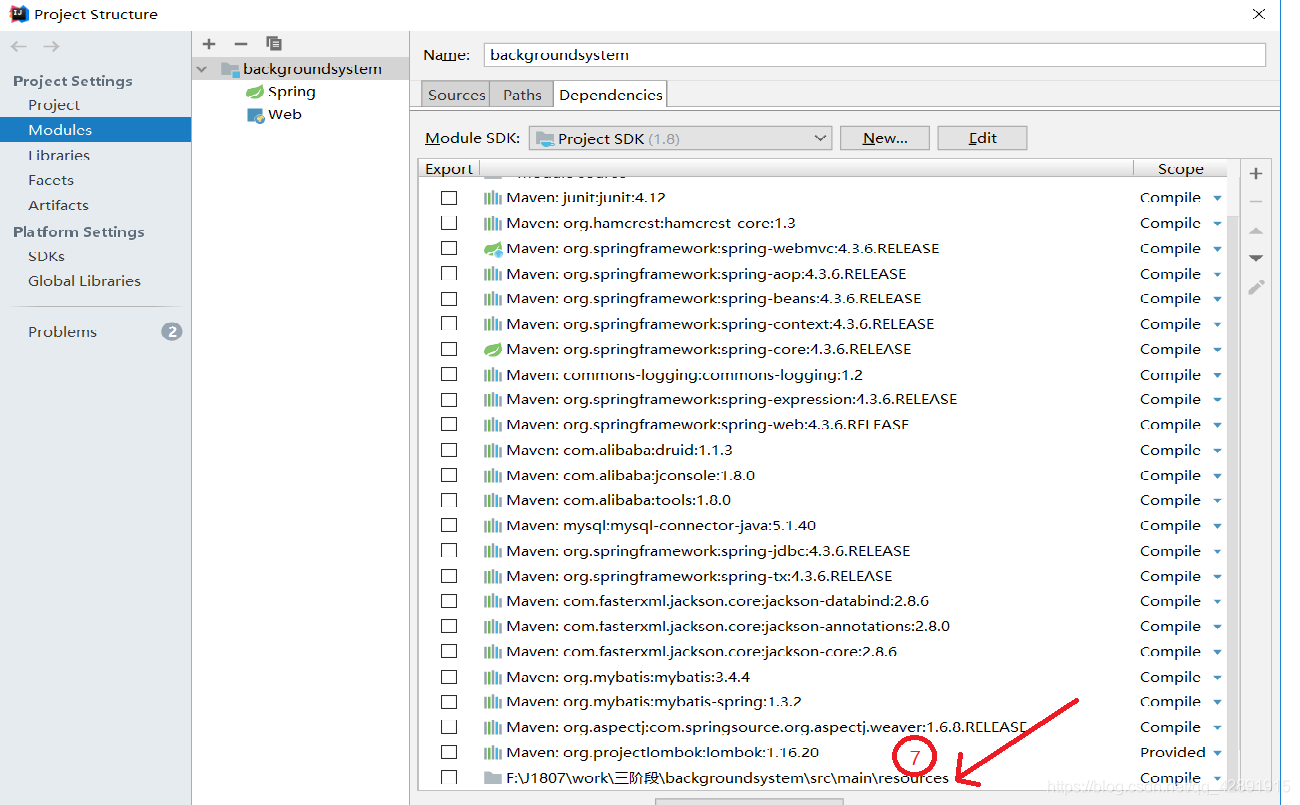Edit the dependency with the pencil icon
The width and height of the screenshot is (1300, 805).
click(1256, 287)
